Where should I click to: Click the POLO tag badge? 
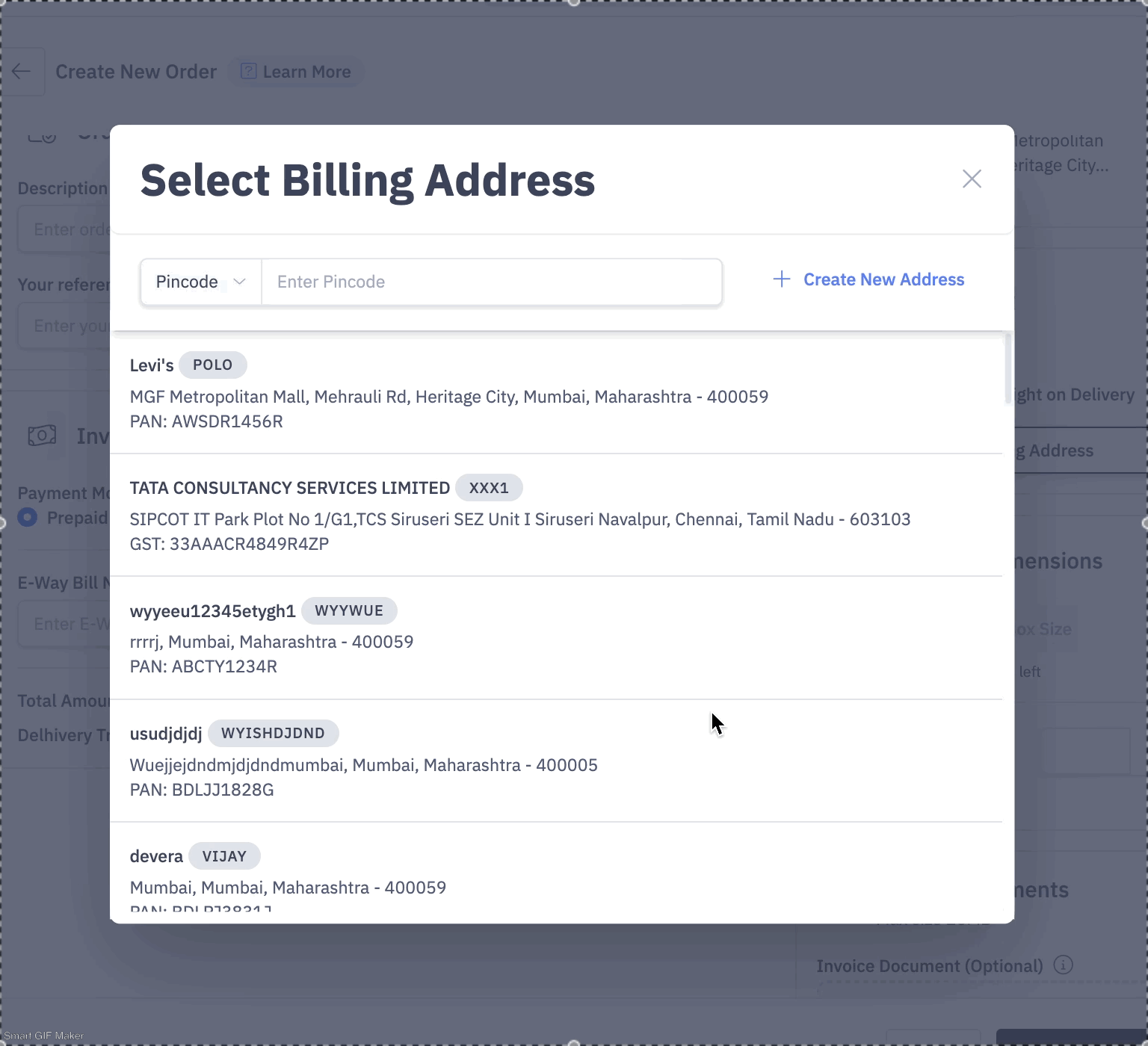coord(213,365)
